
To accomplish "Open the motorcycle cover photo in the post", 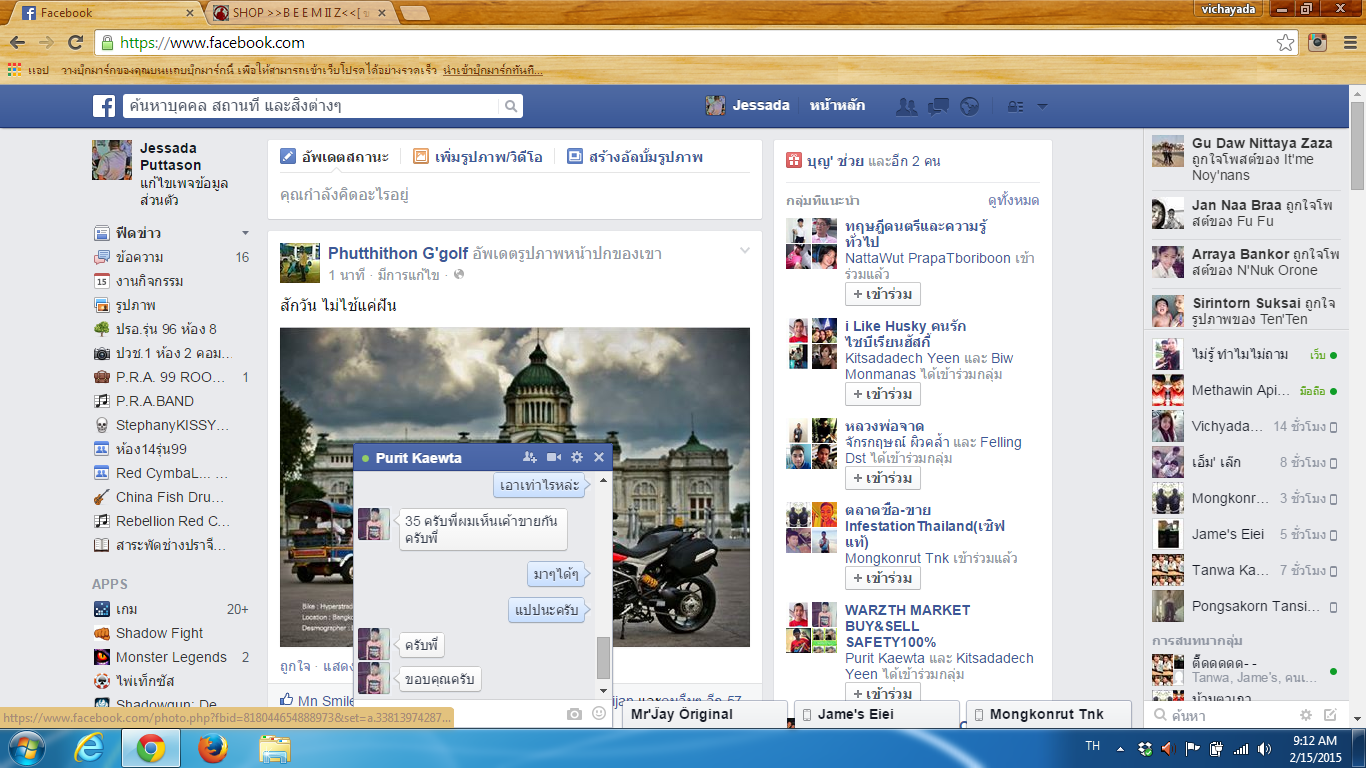I will (515, 487).
